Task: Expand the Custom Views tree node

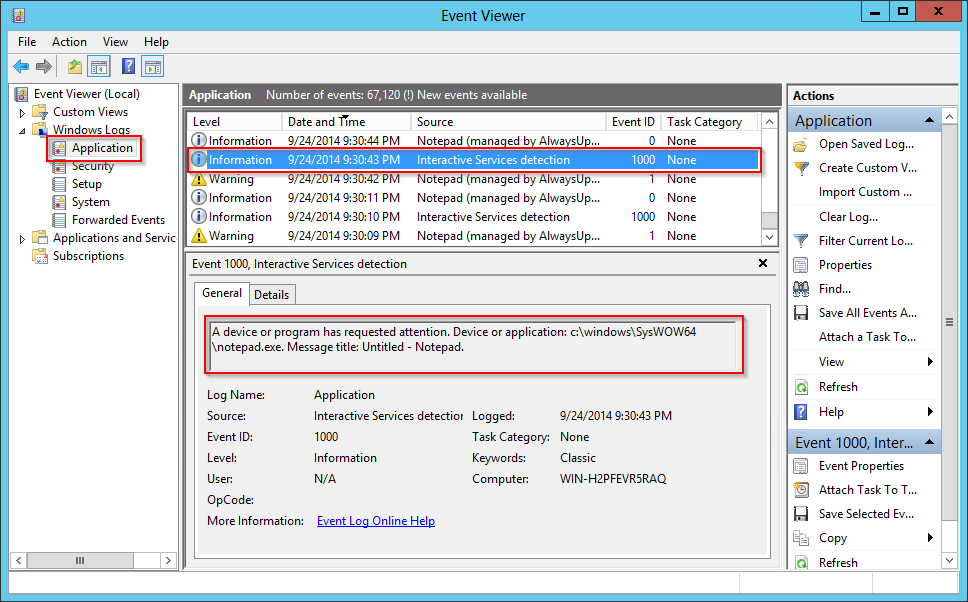Action: (x=23, y=112)
